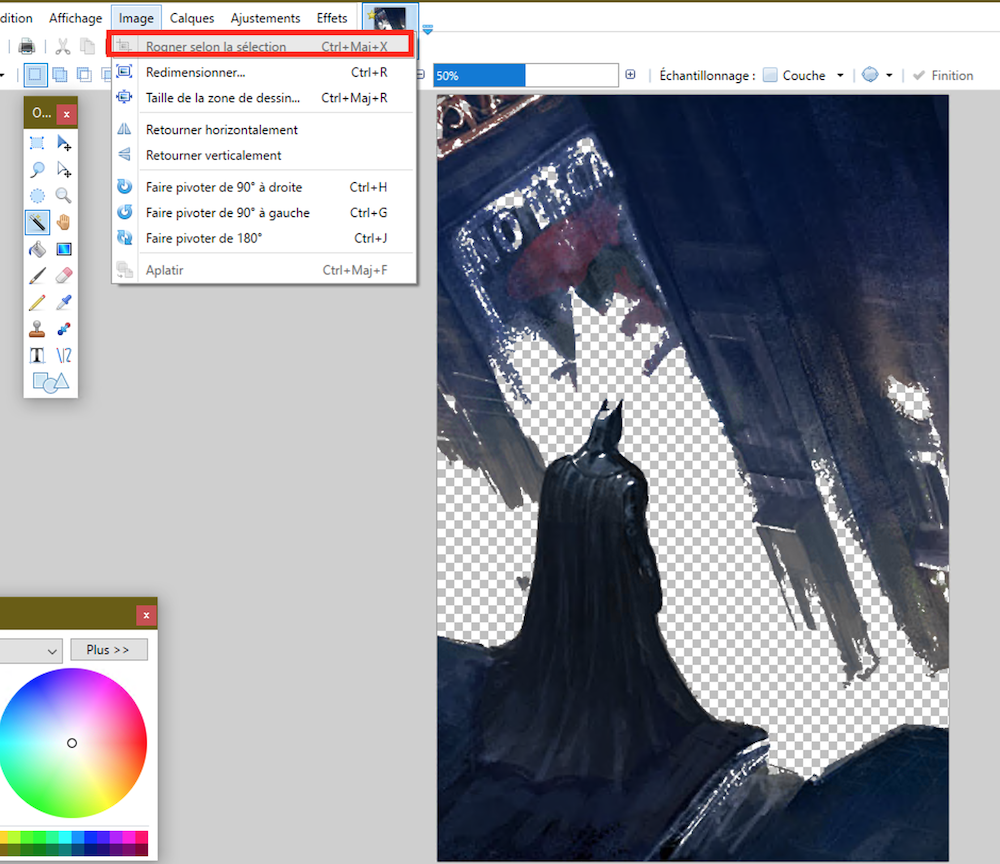Screen dimensions: 1000x864
Task: Open the image list dropdown arrow
Action: [x=427, y=29]
